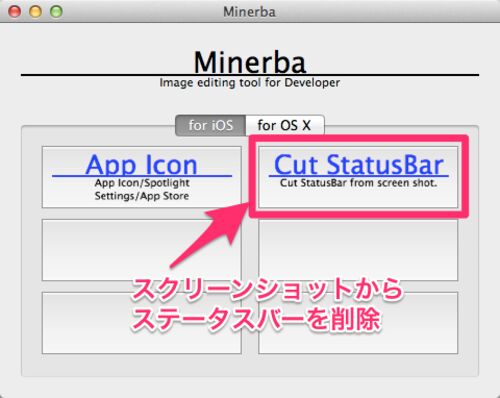Click the red close window button
The height and width of the screenshot is (398, 500).
[14, 12]
